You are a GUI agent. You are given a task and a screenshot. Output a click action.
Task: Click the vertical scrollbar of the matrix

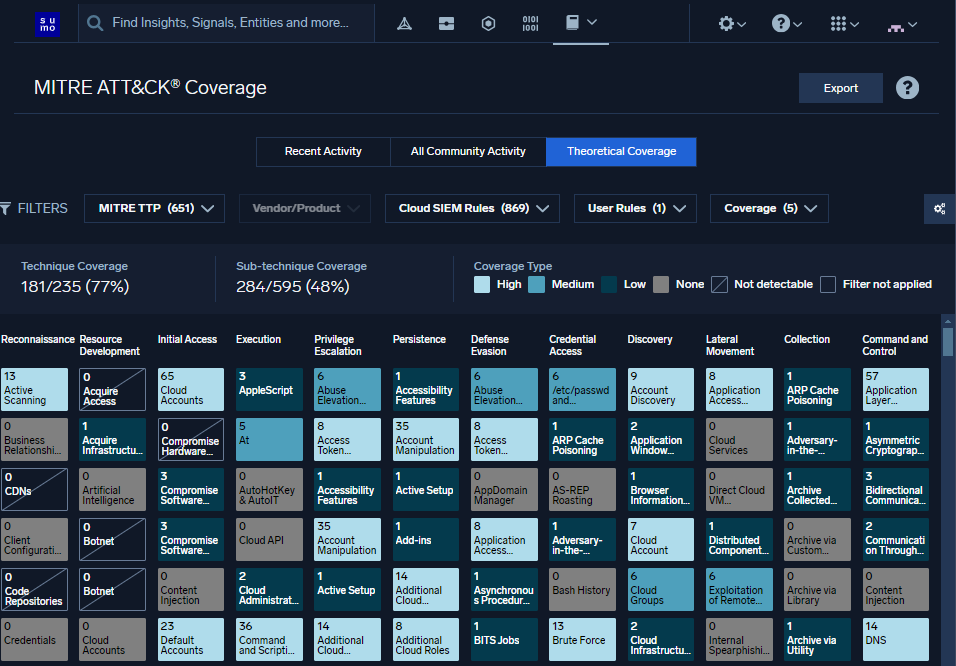pyautogui.click(x=947, y=342)
